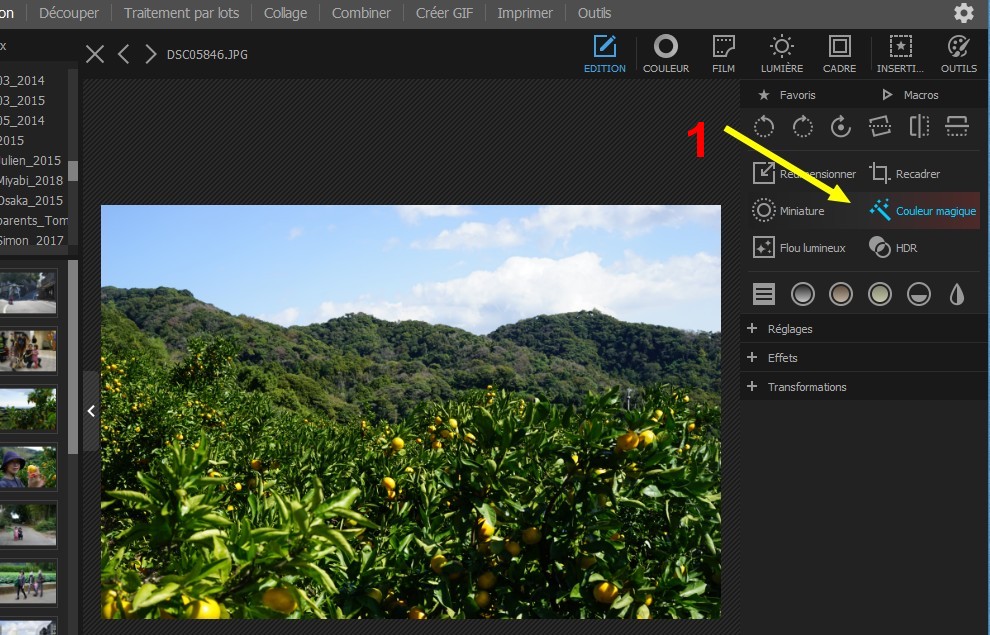Go to the next photo arrow
This screenshot has height=635, width=990.
(150, 54)
